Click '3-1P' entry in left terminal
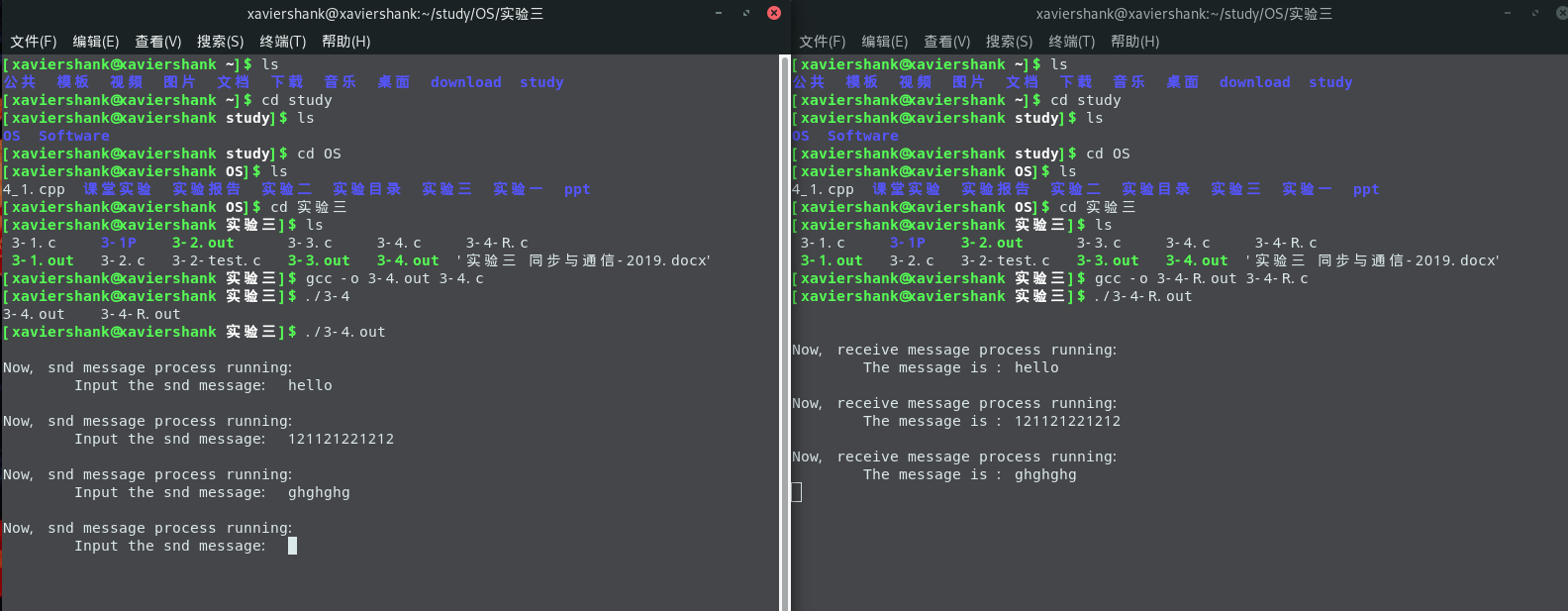The image size is (1568, 611). pos(119,243)
